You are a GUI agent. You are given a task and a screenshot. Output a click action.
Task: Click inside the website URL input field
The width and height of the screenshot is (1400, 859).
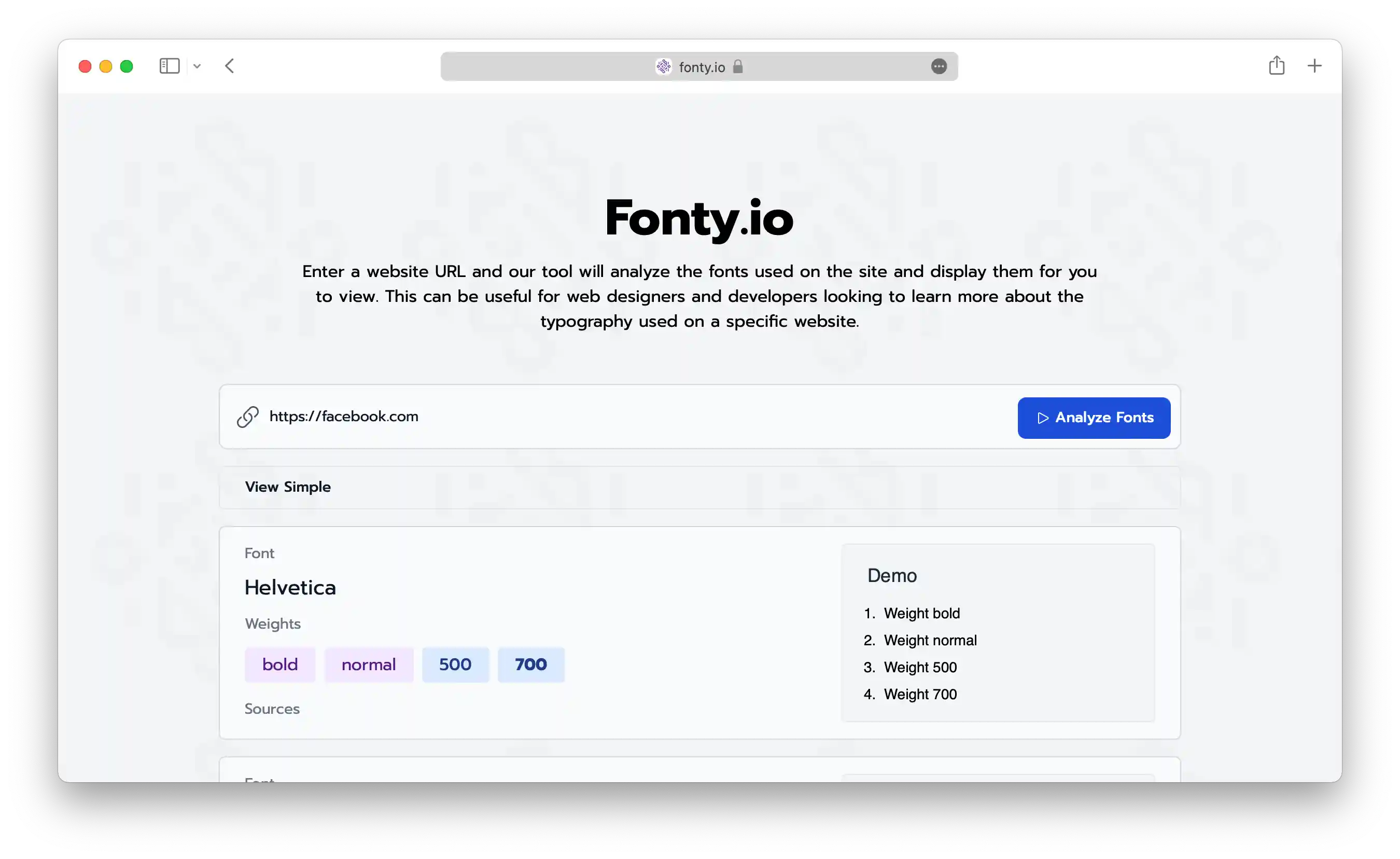(x=568, y=416)
